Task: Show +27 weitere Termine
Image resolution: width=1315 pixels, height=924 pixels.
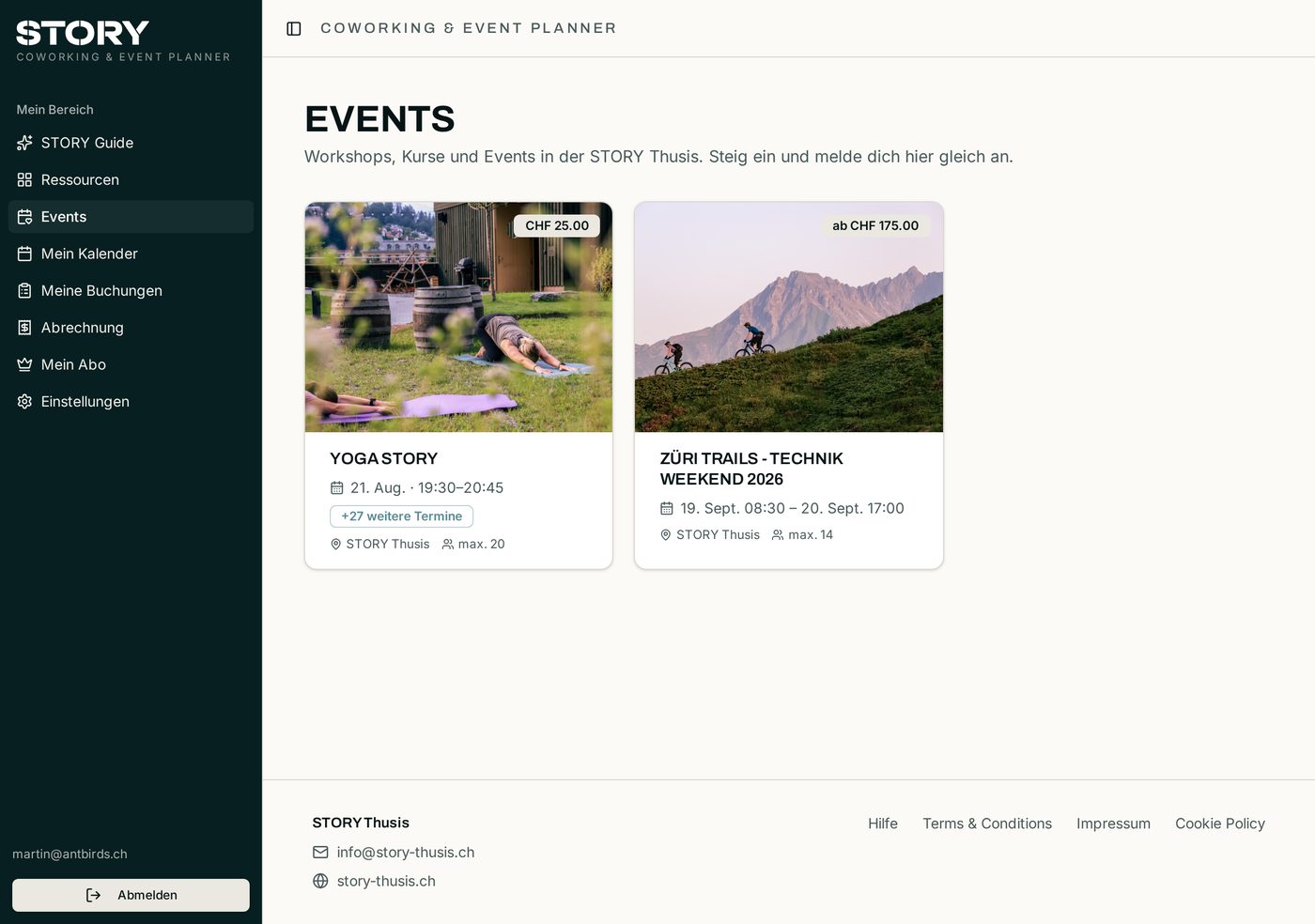Action: [x=401, y=516]
